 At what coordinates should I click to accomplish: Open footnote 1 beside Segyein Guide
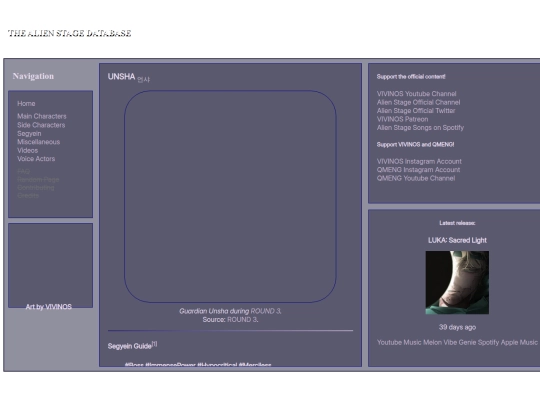click(x=154, y=344)
